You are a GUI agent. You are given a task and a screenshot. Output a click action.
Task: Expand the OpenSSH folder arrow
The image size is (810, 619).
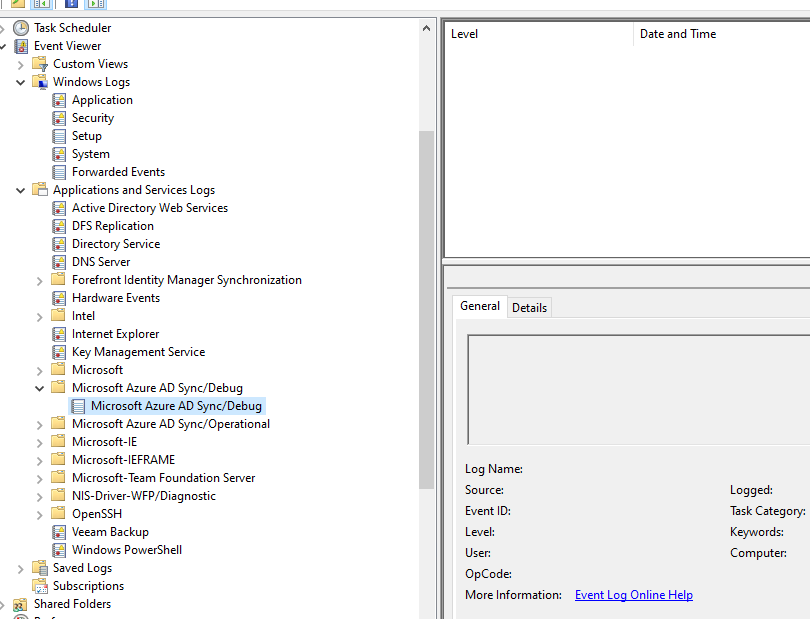click(x=40, y=515)
